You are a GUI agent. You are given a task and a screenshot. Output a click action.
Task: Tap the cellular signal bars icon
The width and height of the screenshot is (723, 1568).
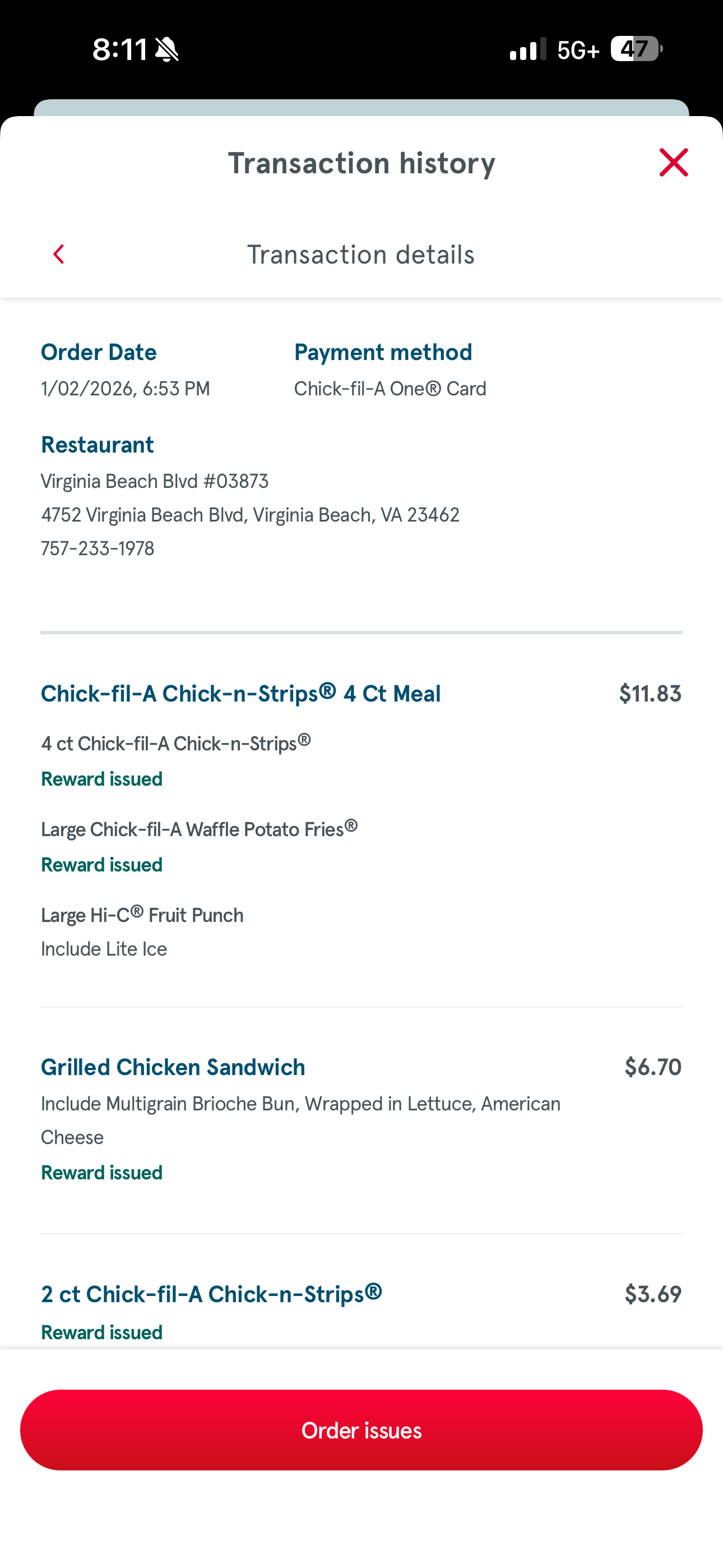527,49
